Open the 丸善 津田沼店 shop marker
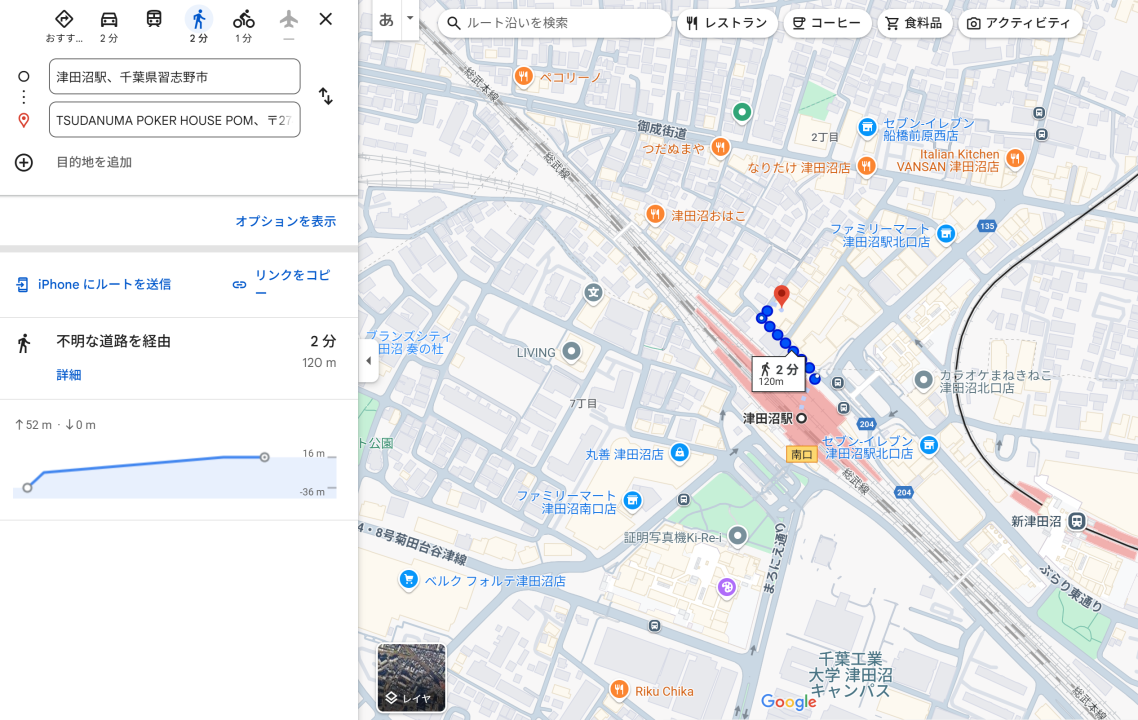Viewport: 1138px width, 720px height. [x=679, y=453]
